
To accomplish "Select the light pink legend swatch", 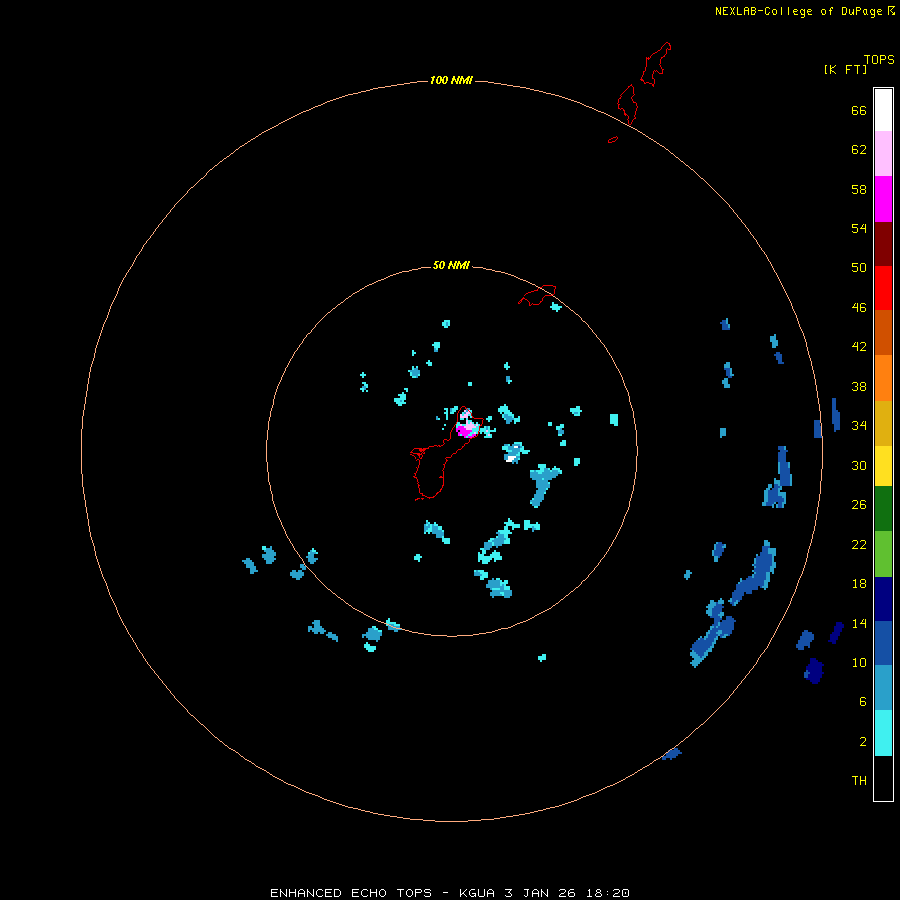I will click(x=883, y=154).
